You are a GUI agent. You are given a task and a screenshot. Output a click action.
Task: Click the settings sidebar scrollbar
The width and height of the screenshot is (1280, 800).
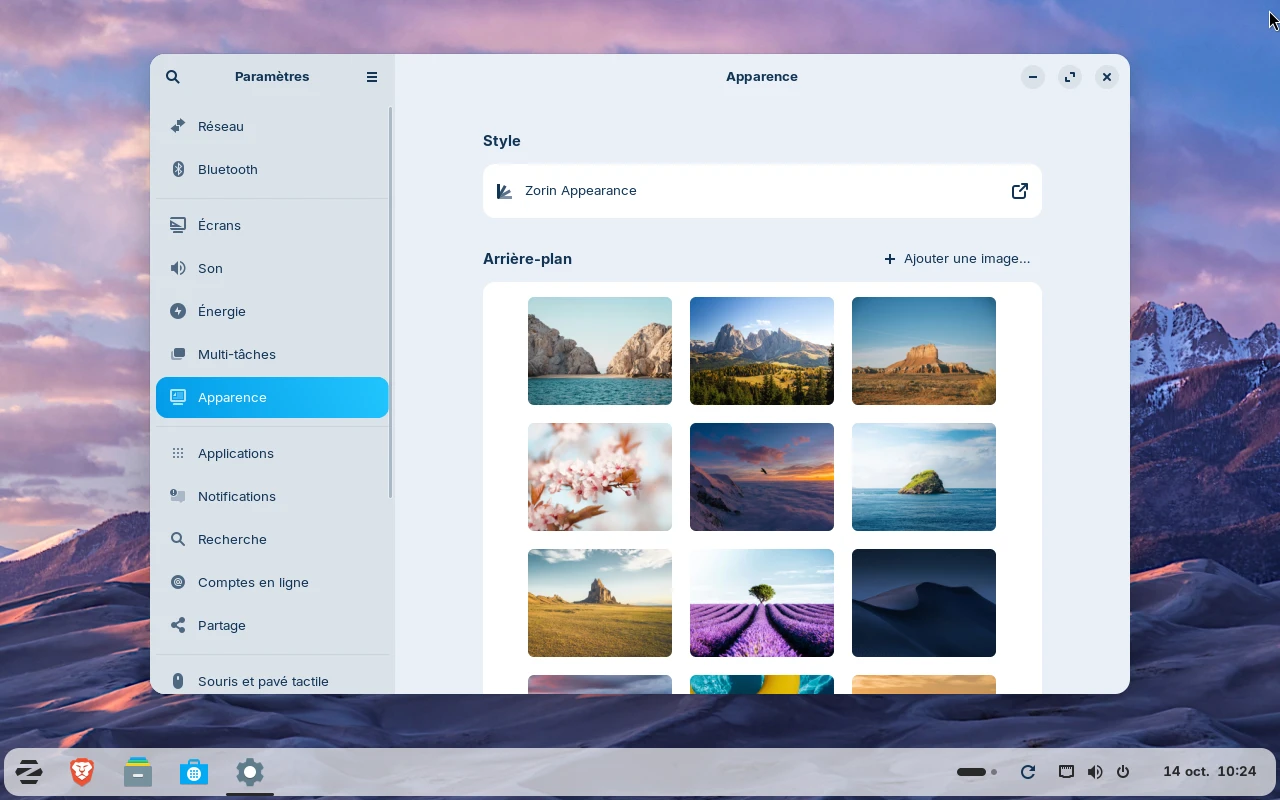[x=391, y=302]
